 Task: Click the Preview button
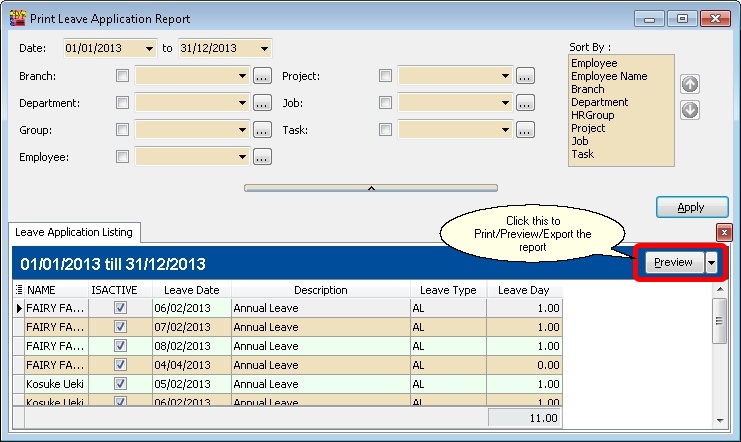(674, 262)
